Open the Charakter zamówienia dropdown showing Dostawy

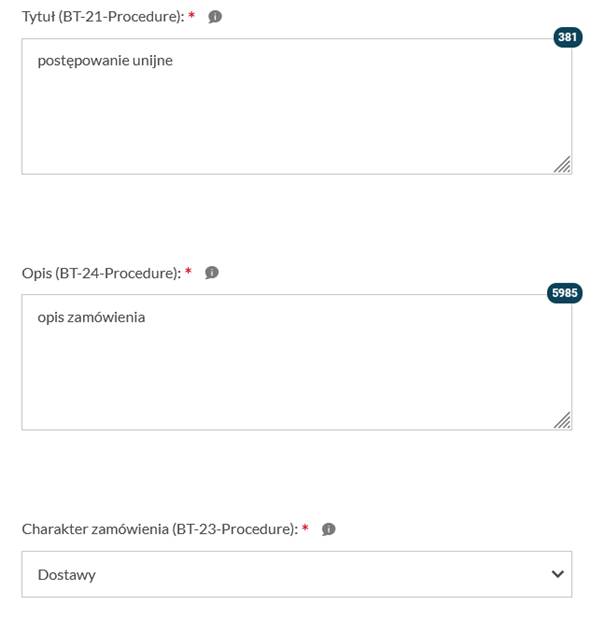point(297,575)
